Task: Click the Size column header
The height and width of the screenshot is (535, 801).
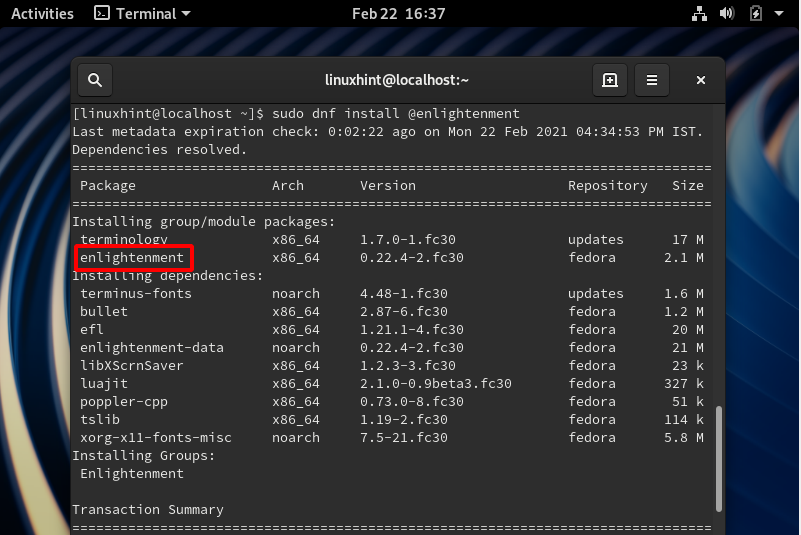Action: pyautogui.click(x=688, y=186)
